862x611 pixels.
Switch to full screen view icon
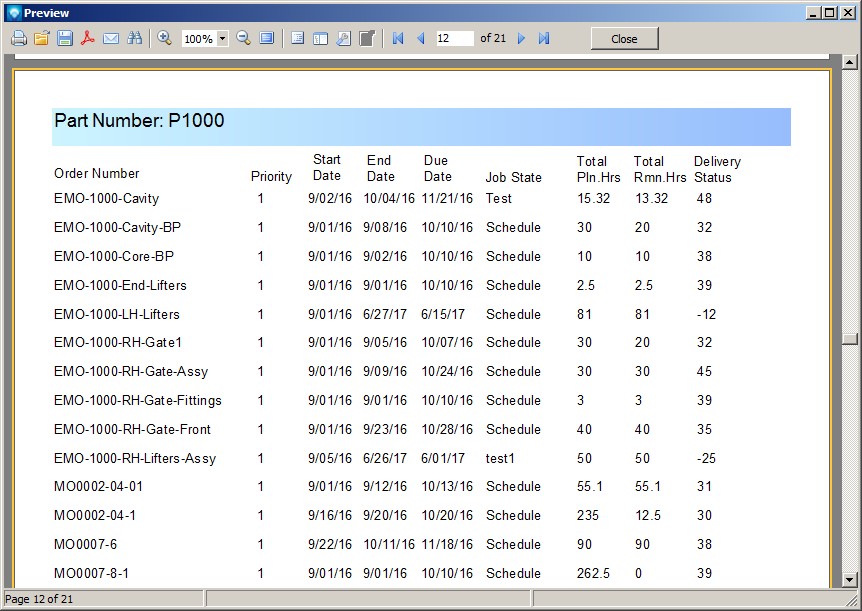tap(267, 38)
